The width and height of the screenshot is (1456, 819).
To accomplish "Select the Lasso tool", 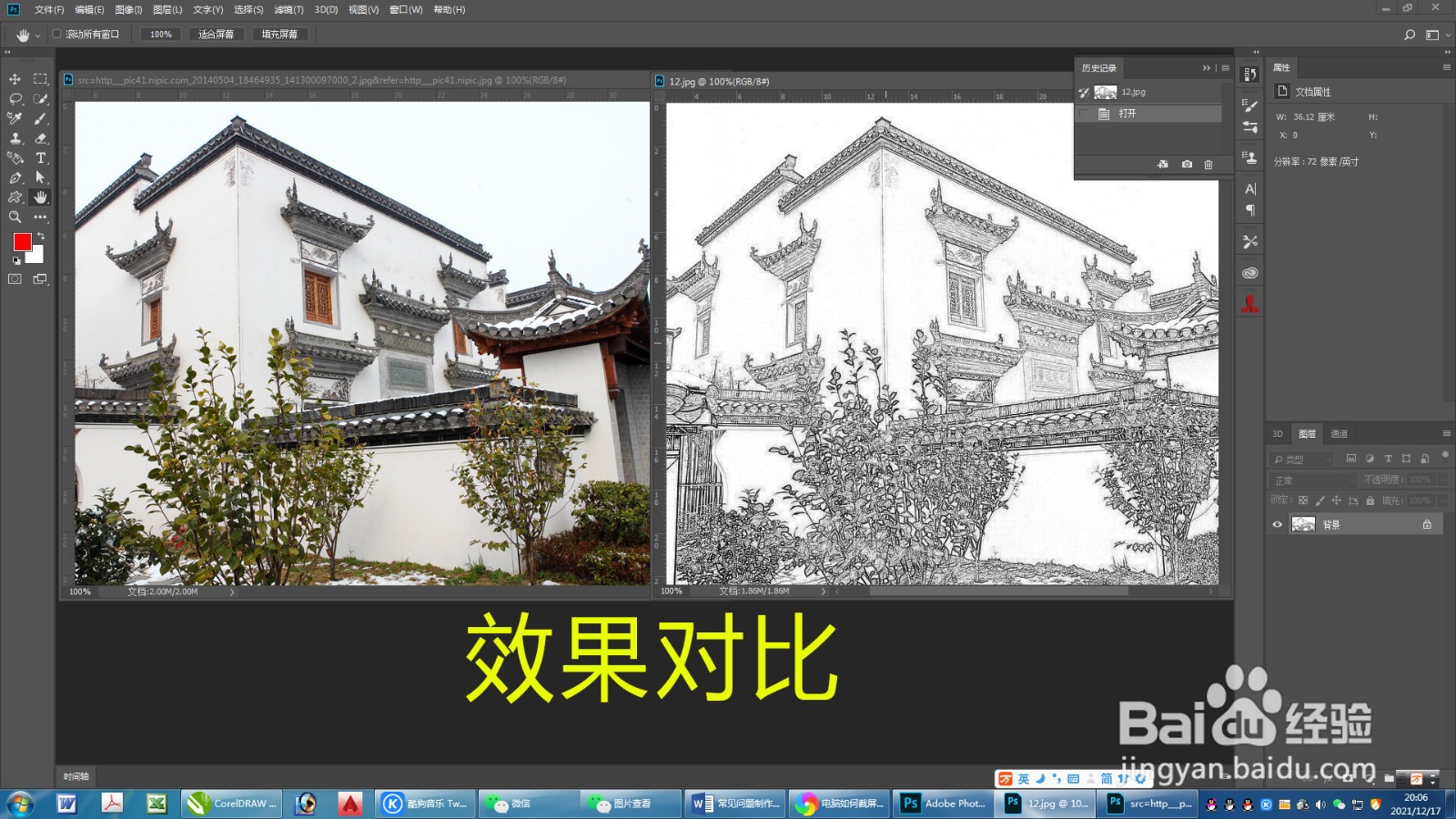I will tap(14, 98).
